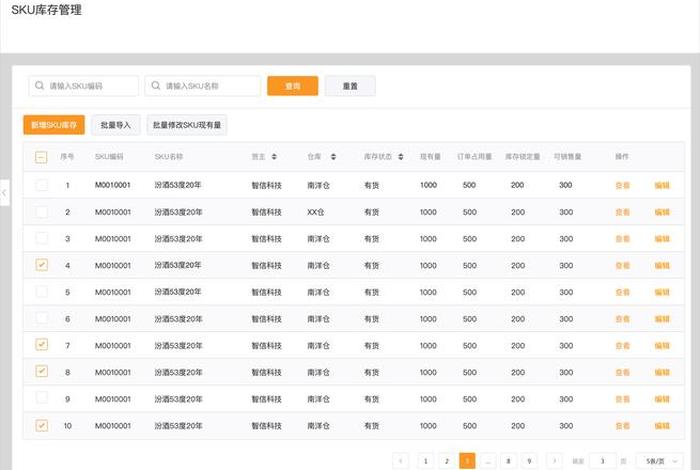Select the highlighted current page 3
Screen dimensions: 700x470
[467, 461]
